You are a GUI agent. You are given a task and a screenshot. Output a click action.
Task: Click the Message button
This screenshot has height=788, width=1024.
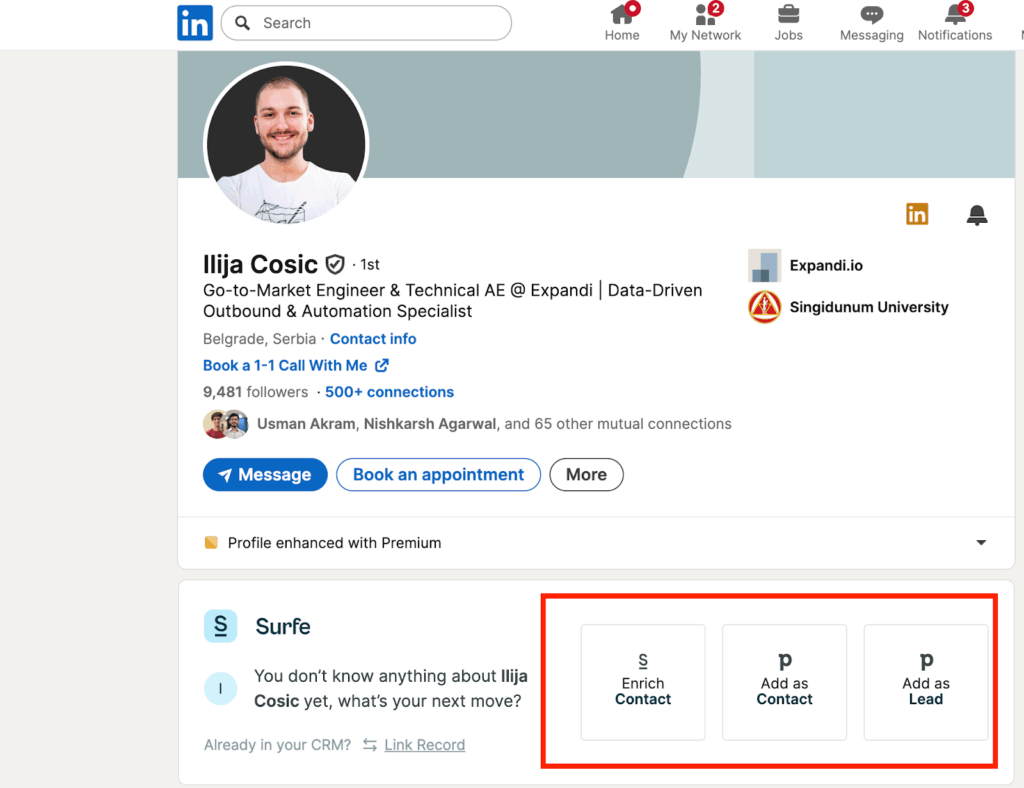pos(264,474)
